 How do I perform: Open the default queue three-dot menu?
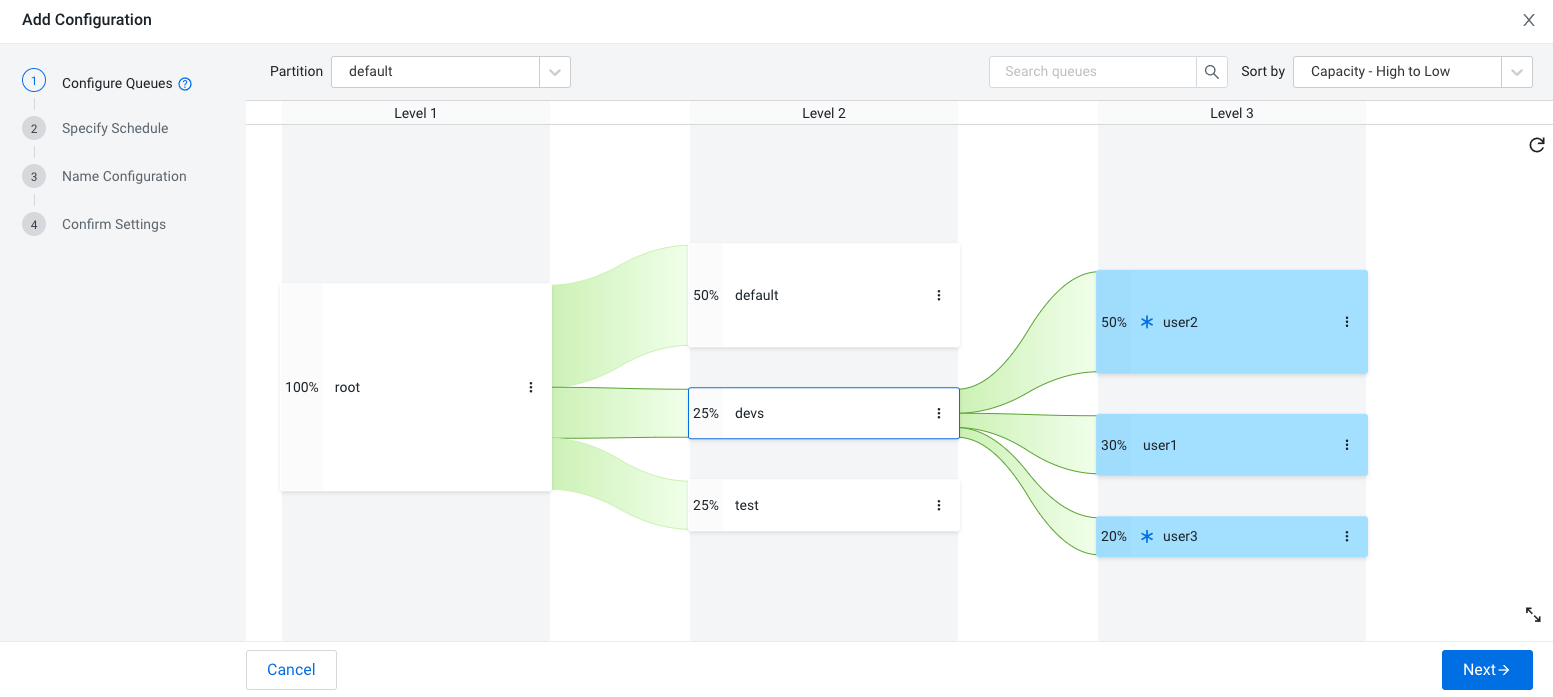pyautogui.click(x=939, y=295)
